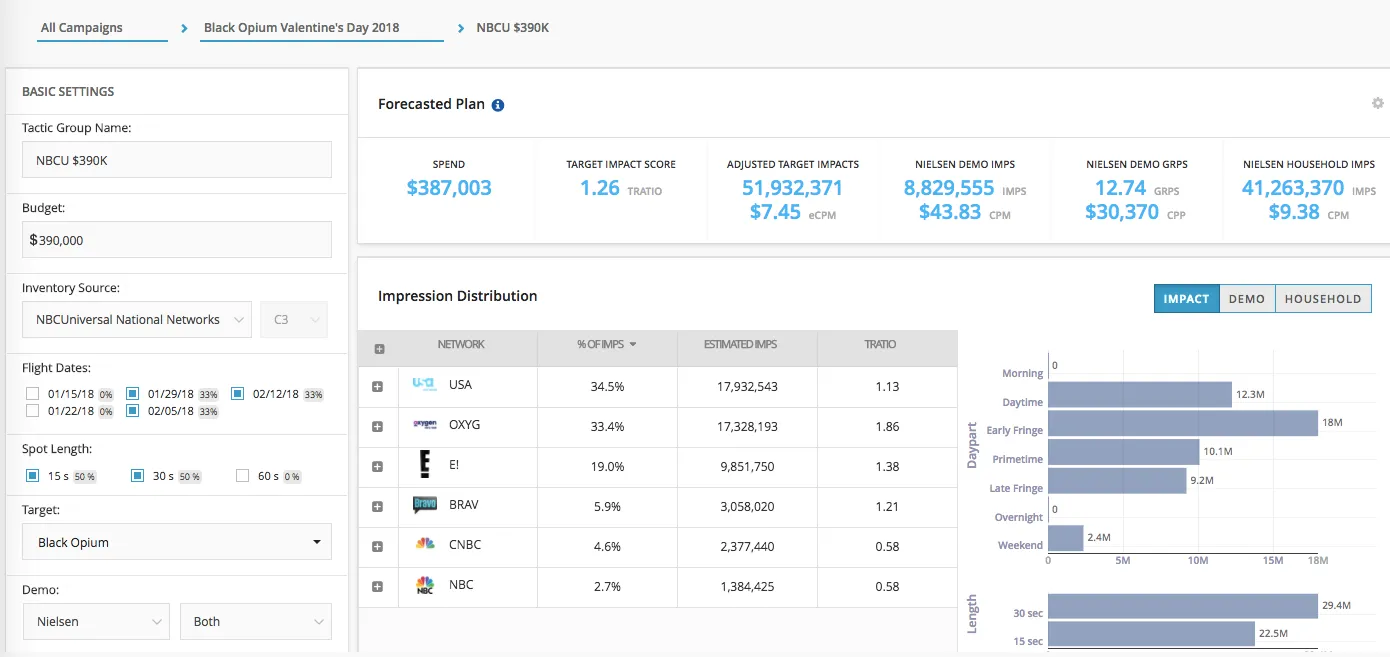
Task: Click the % OF IMPS sort arrow
Action: click(633, 345)
